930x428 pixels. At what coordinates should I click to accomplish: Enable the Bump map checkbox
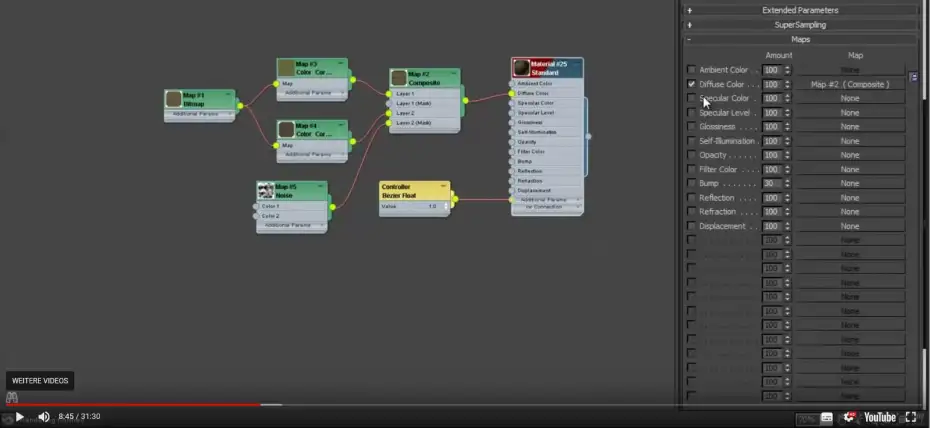point(691,183)
